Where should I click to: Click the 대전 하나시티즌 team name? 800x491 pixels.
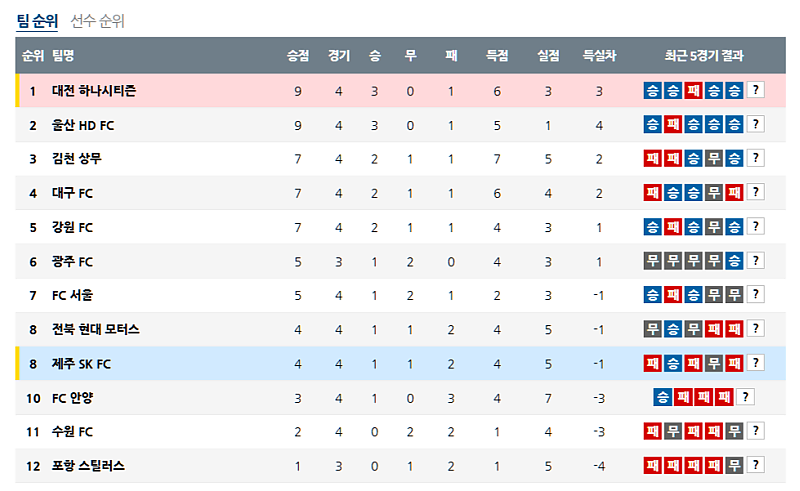(94, 91)
